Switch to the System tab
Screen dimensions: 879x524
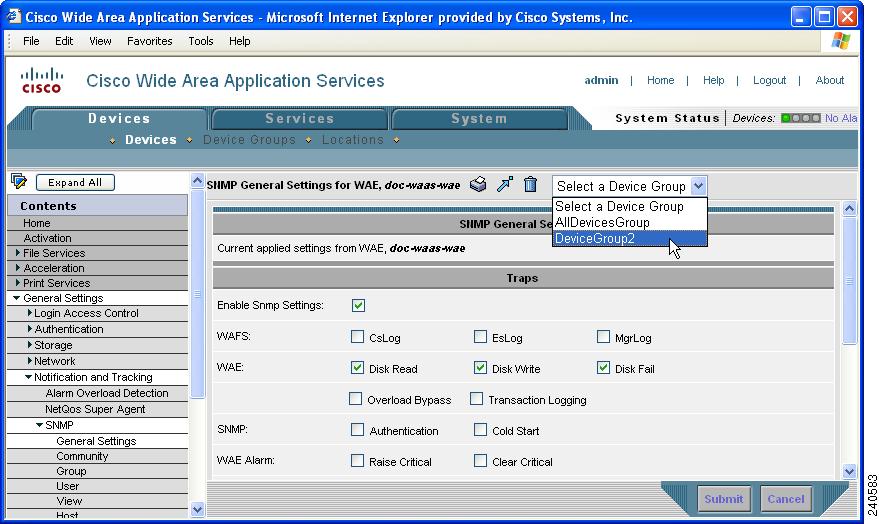pos(479,118)
